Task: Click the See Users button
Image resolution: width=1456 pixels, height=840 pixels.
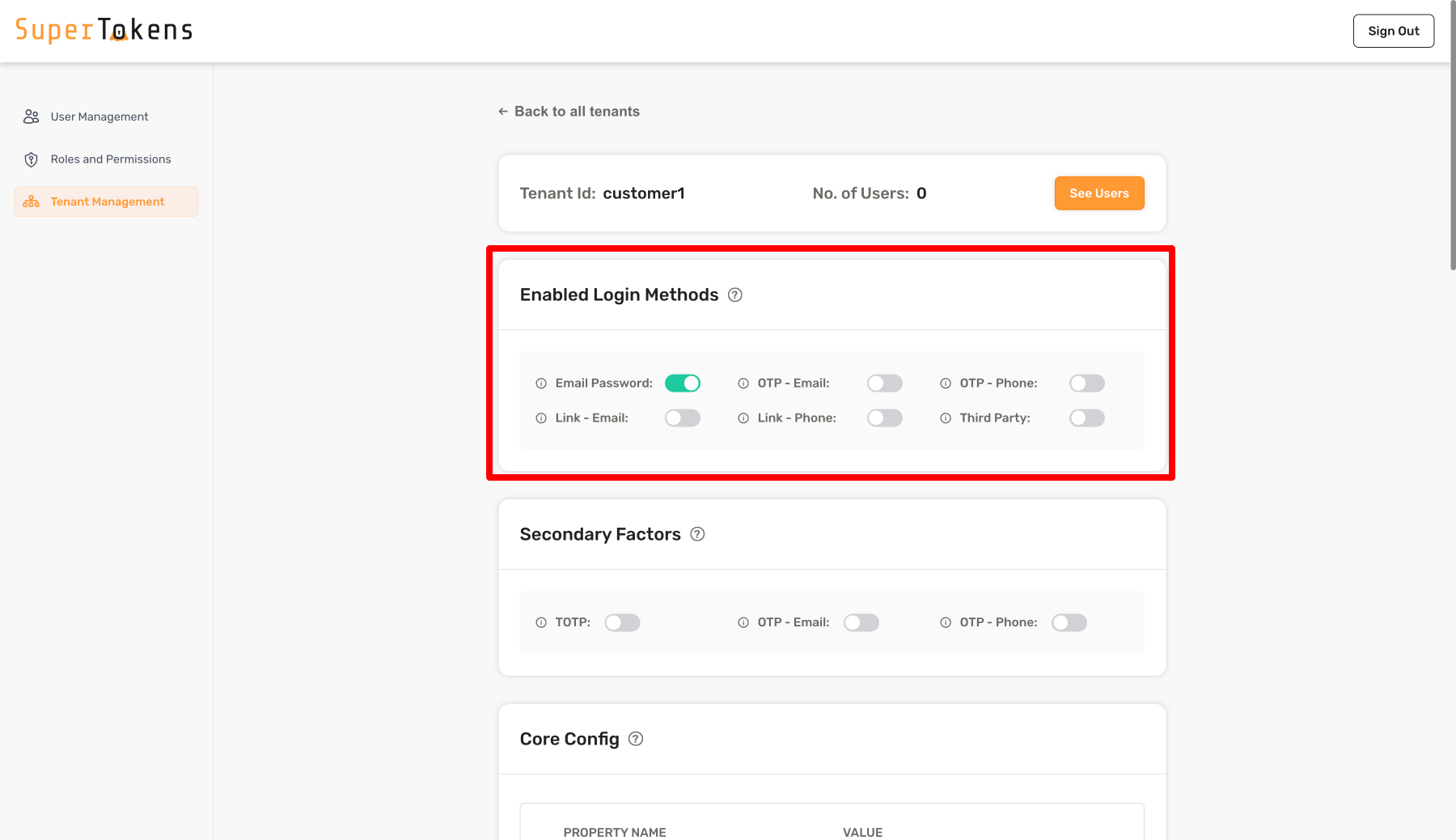Action: click(1098, 193)
